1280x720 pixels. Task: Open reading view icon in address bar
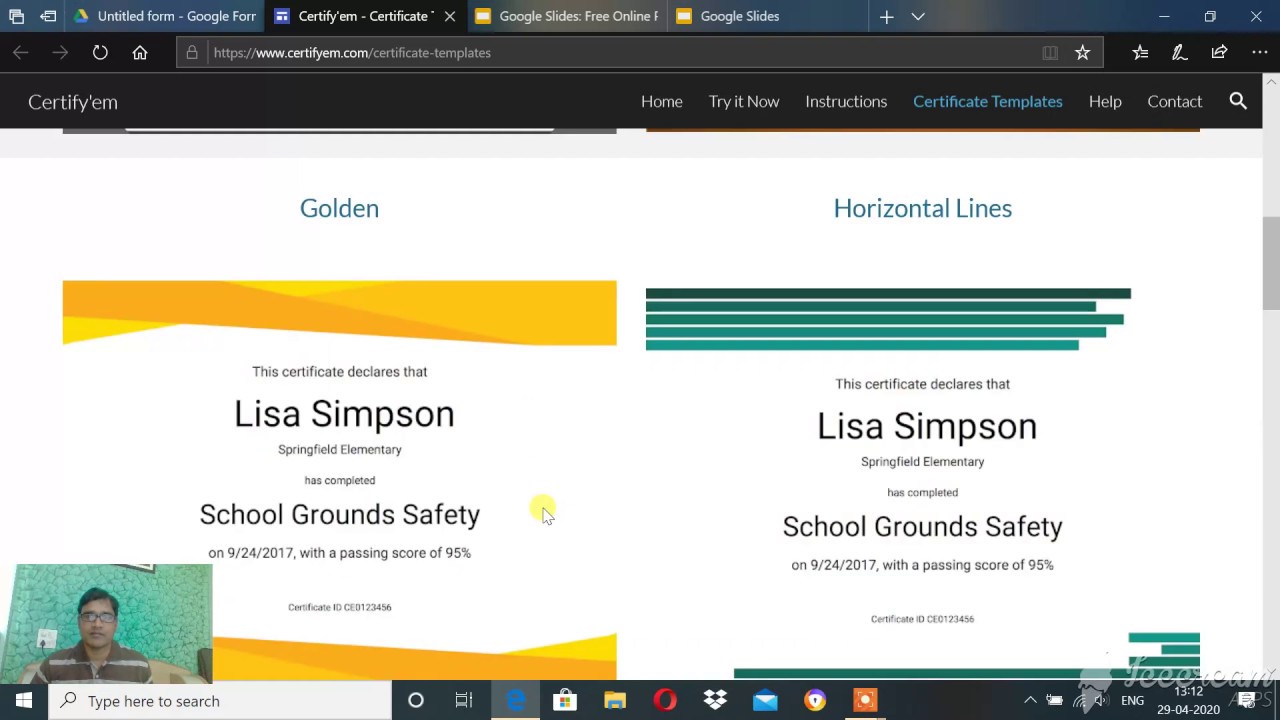(1050, 53)
